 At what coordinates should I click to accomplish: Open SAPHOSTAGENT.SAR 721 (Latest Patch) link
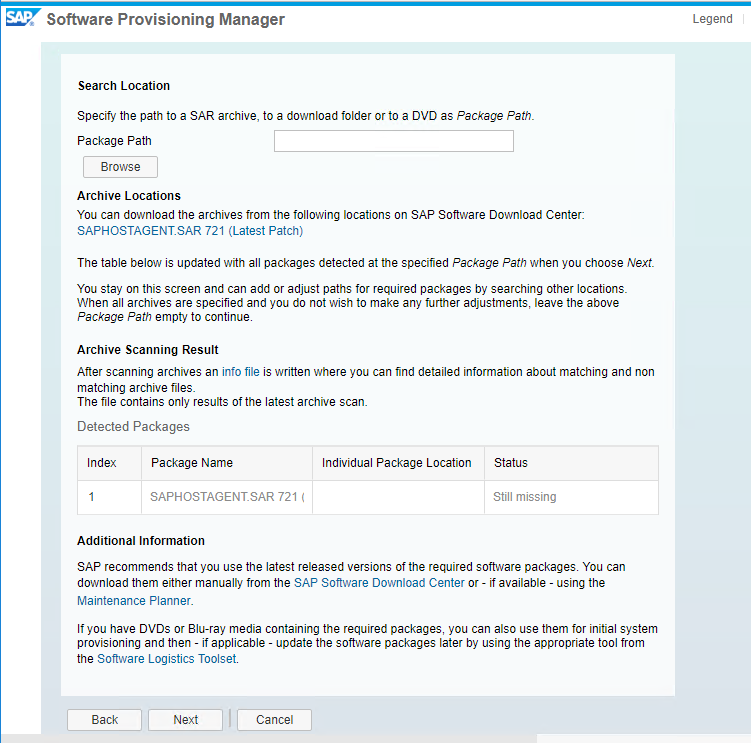[x=190, y=231]
